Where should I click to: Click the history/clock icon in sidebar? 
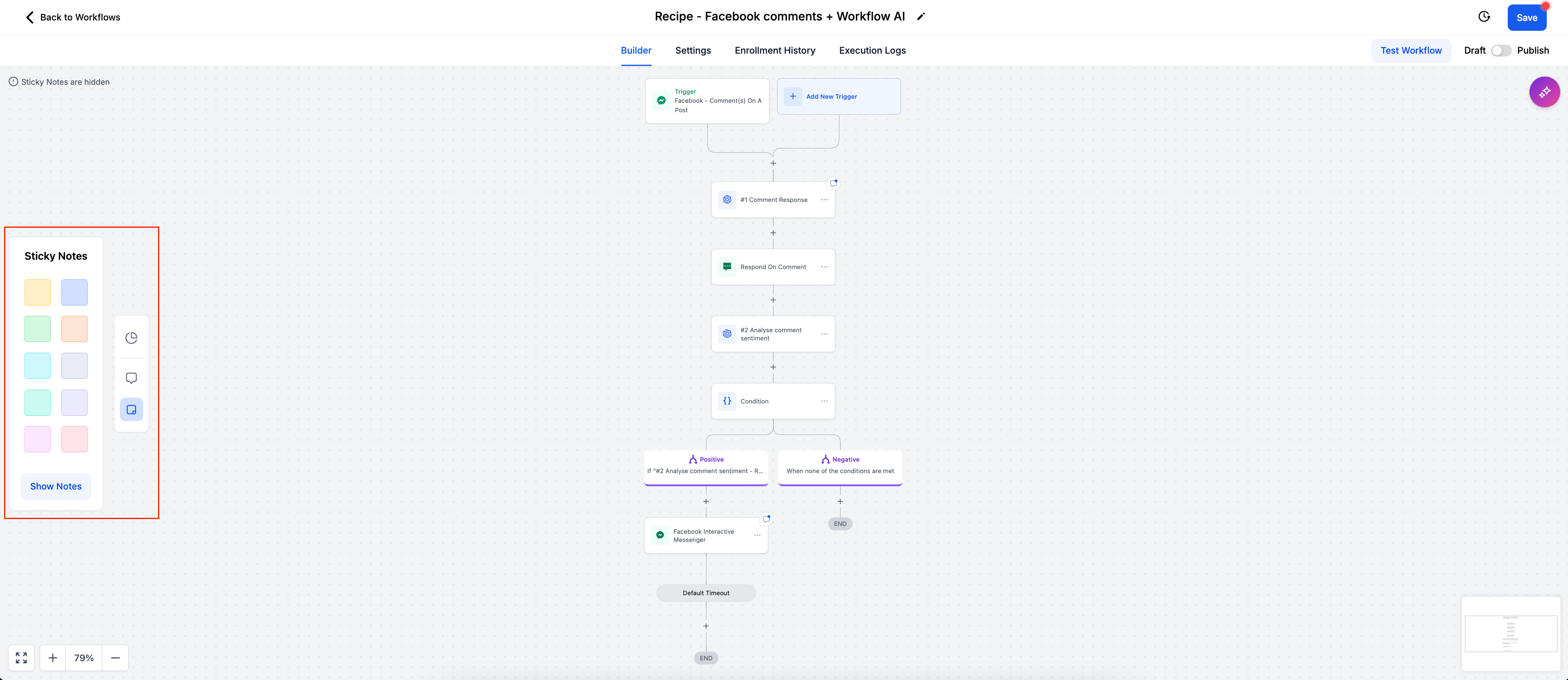coord(130,337)
